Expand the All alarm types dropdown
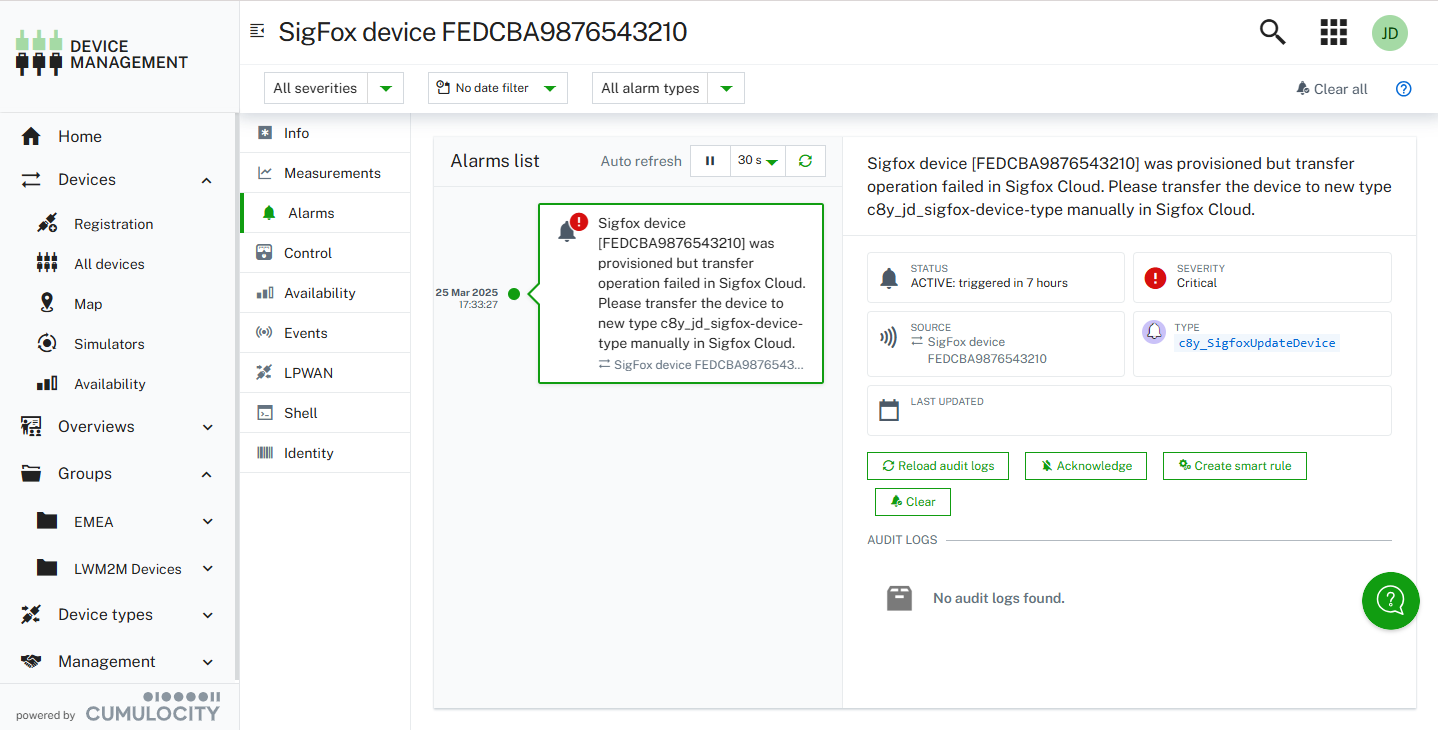The width and height of the screenshot is (1438, 730). click(667, 88)
